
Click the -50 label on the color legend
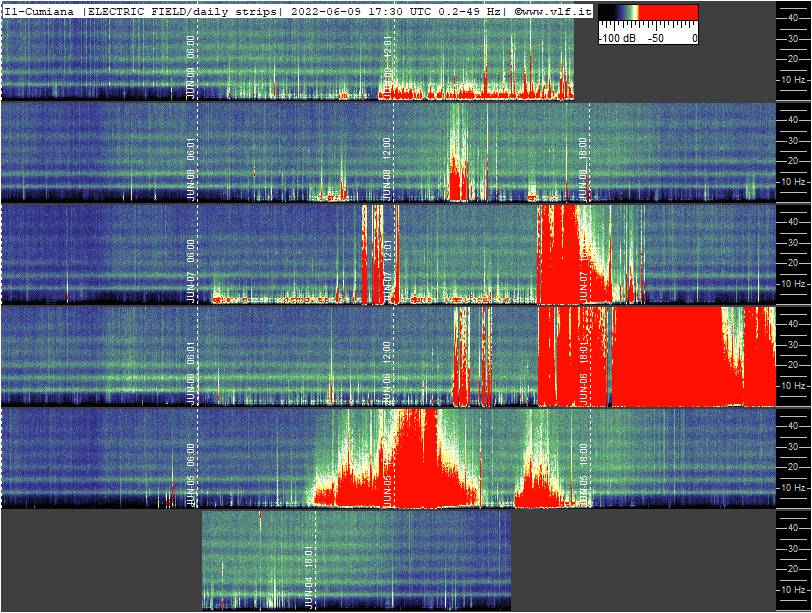(655, 38)
